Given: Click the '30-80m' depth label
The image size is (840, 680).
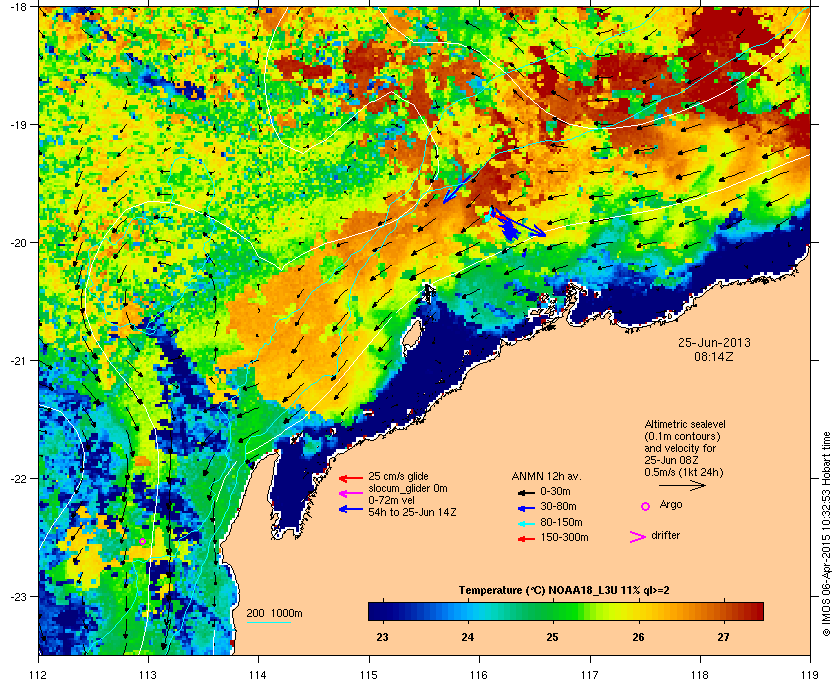Looking at the screenshot, I should (x=558, y=506).
